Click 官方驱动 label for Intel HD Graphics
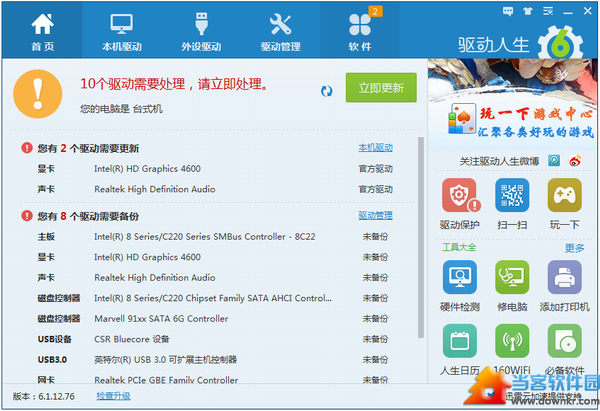 click(375, 169)
